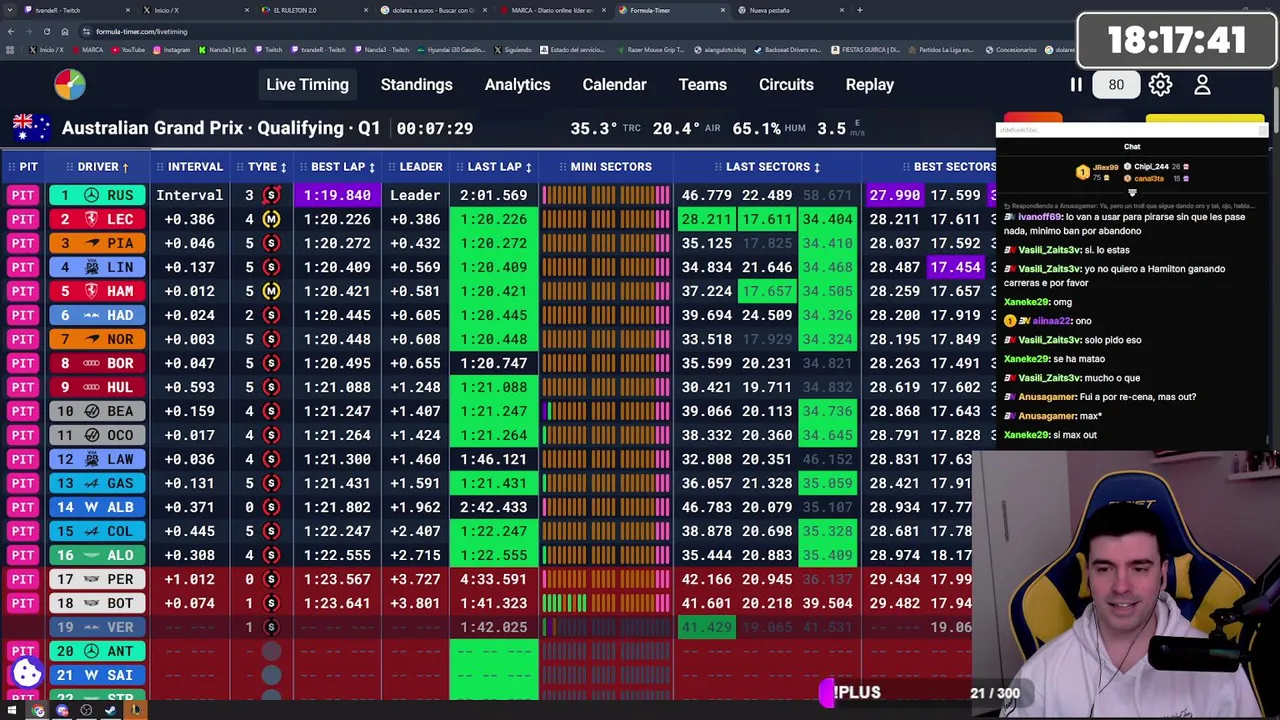Click RUS purple best lap 1:19.840
1280x720 pixels.
(x=337, y=195)
